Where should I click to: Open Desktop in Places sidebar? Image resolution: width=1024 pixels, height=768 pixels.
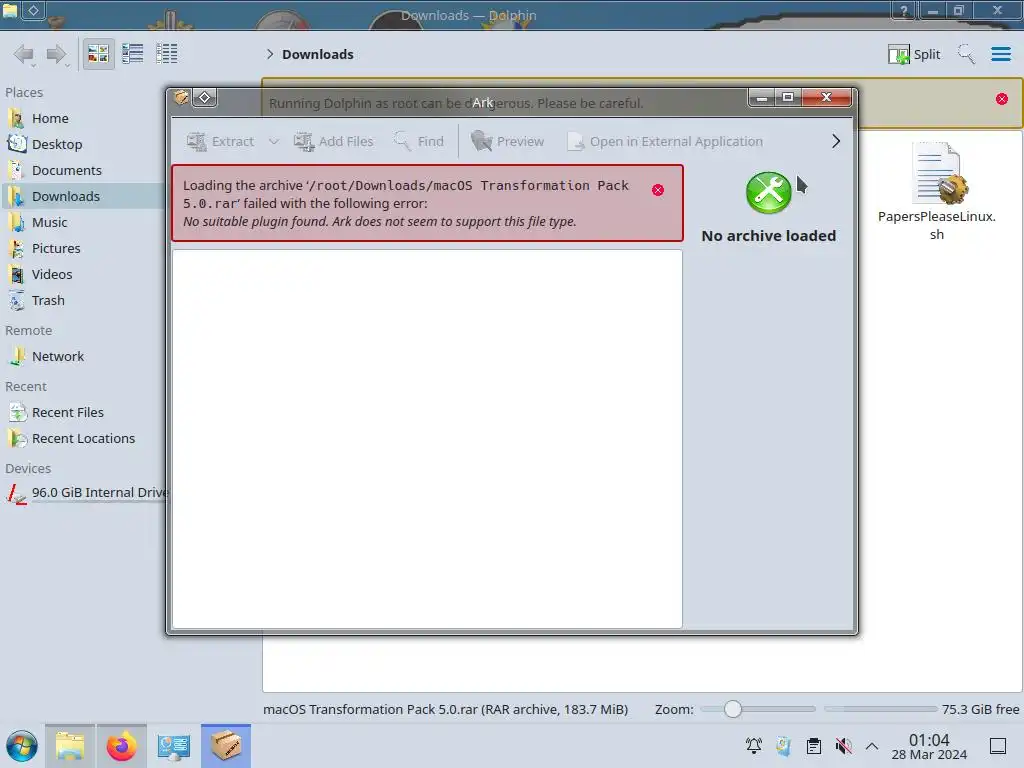click(x=82, y=144)
